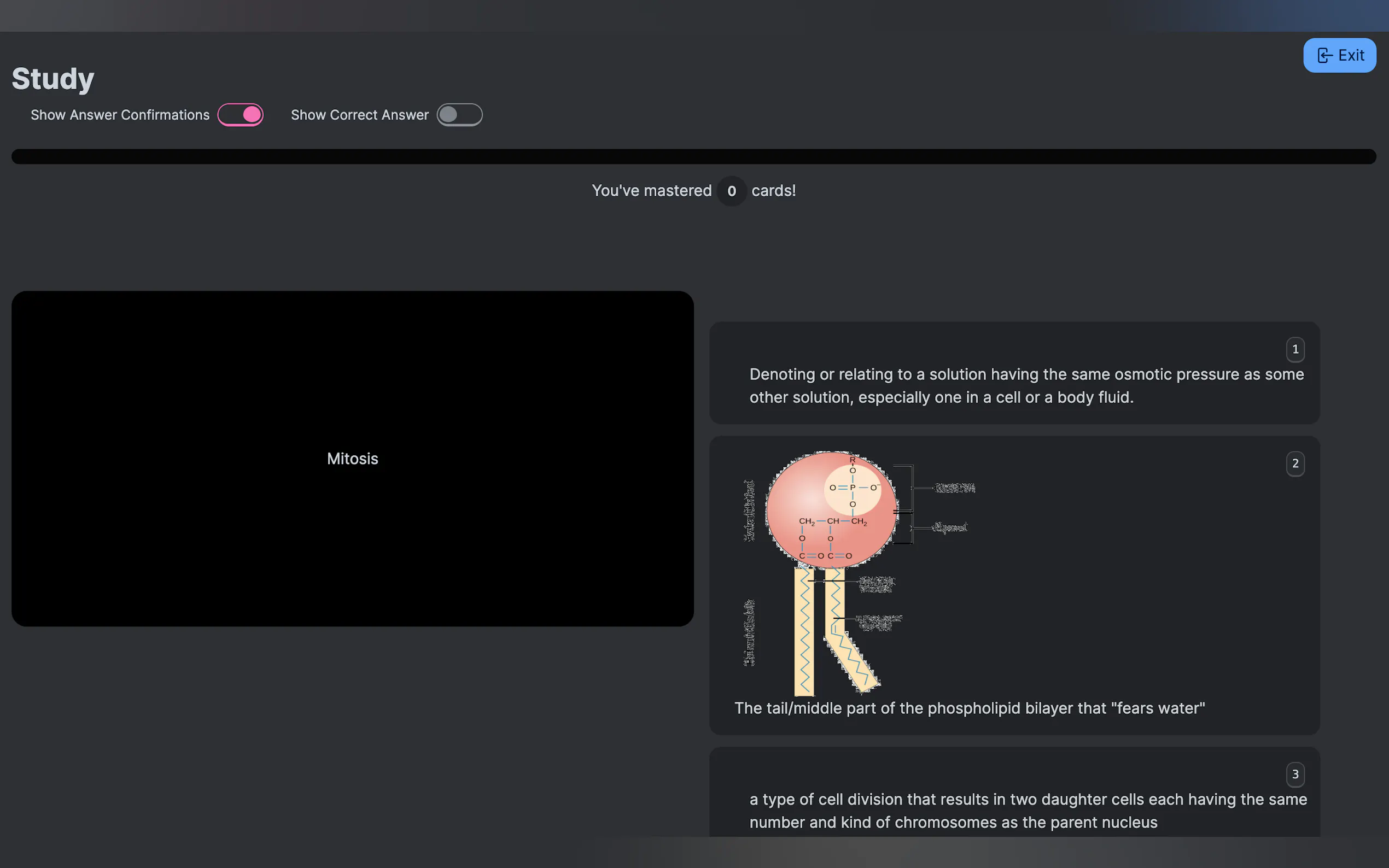1389x868 pixels.
Task: Click the Mitosis flashcard
Action: click(x=352, y=458)
